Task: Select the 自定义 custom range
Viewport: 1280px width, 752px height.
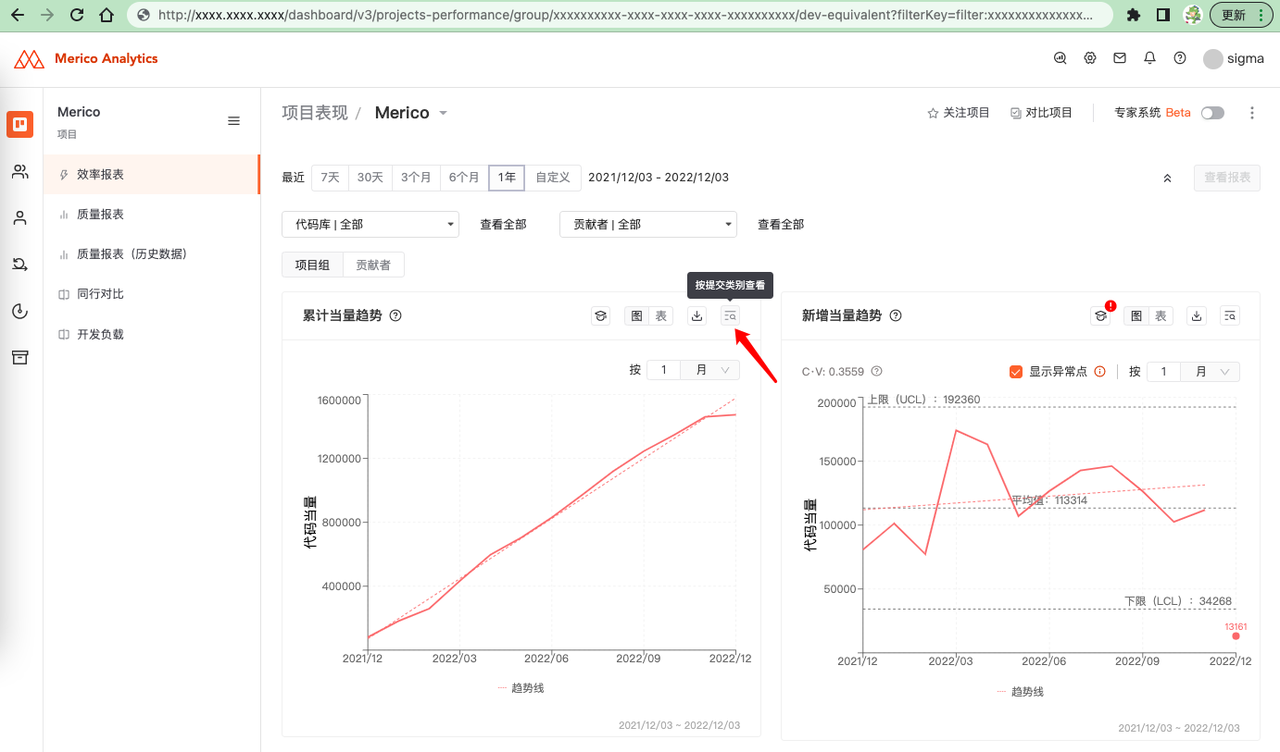Action: [x=552, y=177]
